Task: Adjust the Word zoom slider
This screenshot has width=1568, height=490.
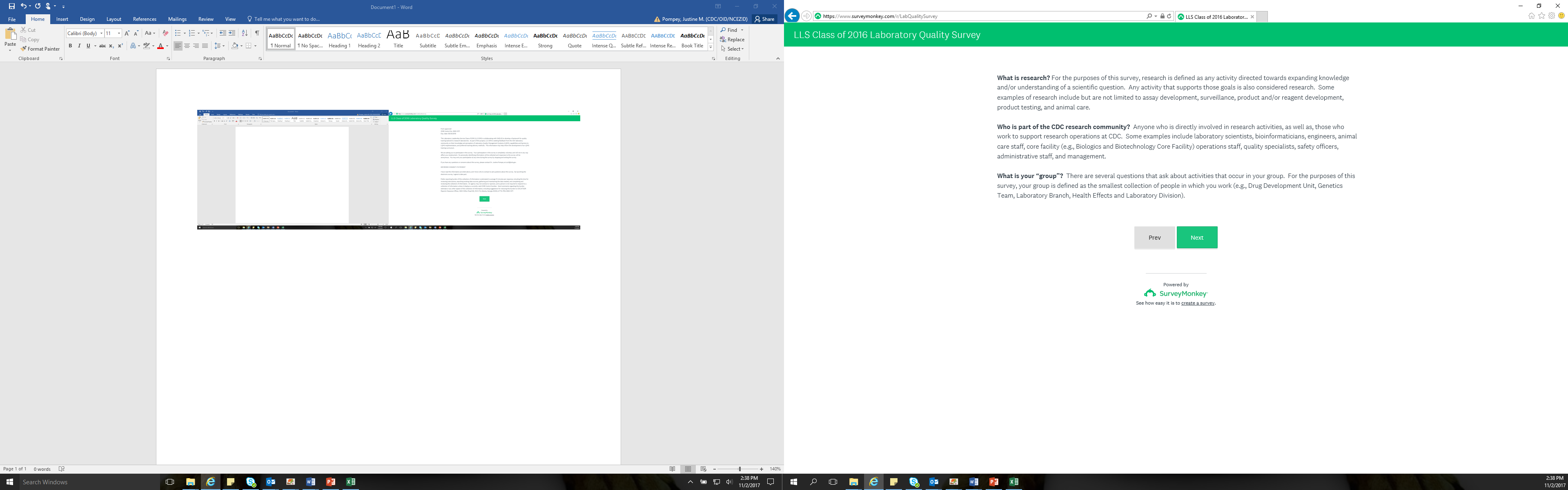Action: (739, 469)
